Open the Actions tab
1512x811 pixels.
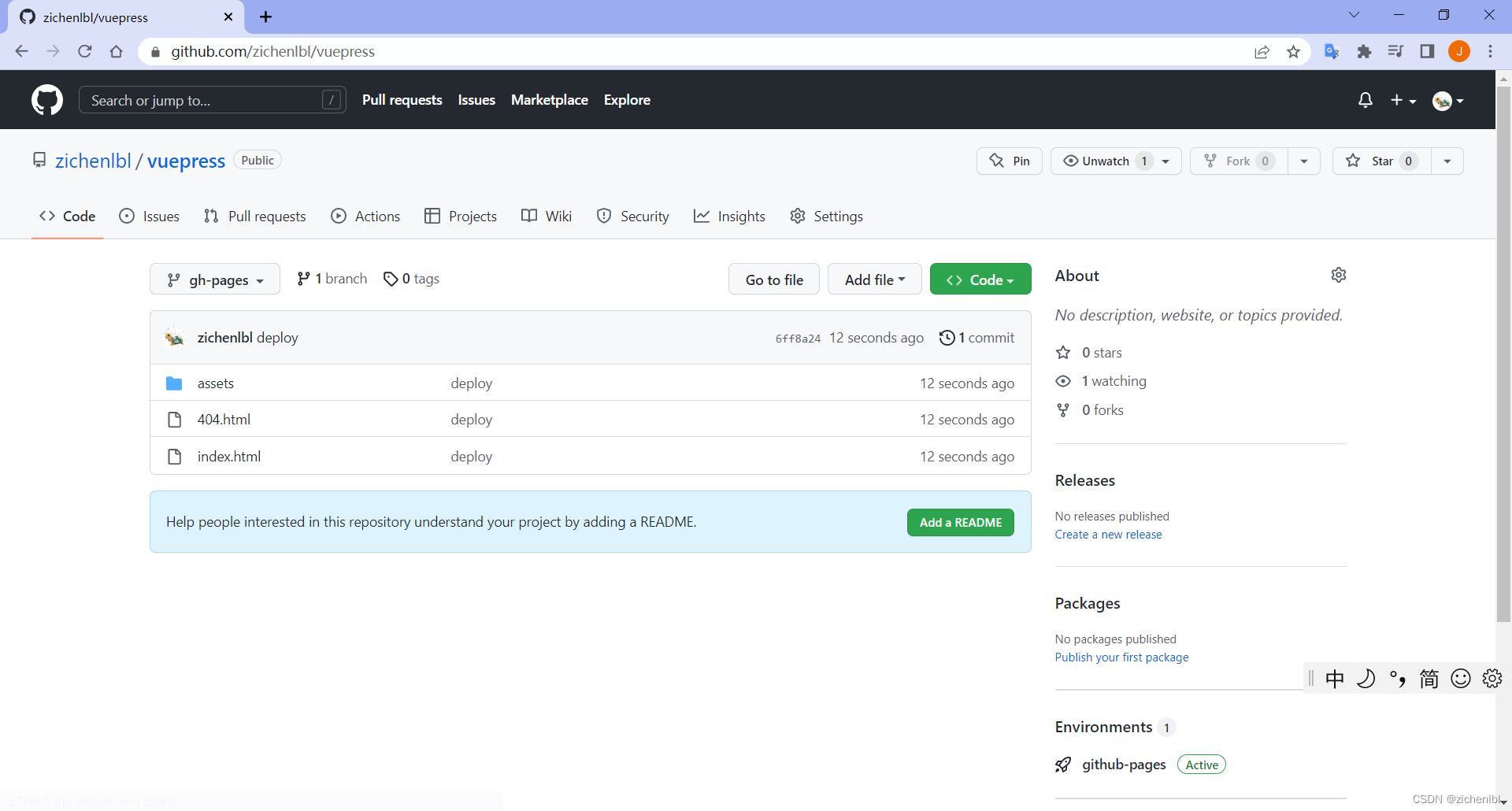365,216
